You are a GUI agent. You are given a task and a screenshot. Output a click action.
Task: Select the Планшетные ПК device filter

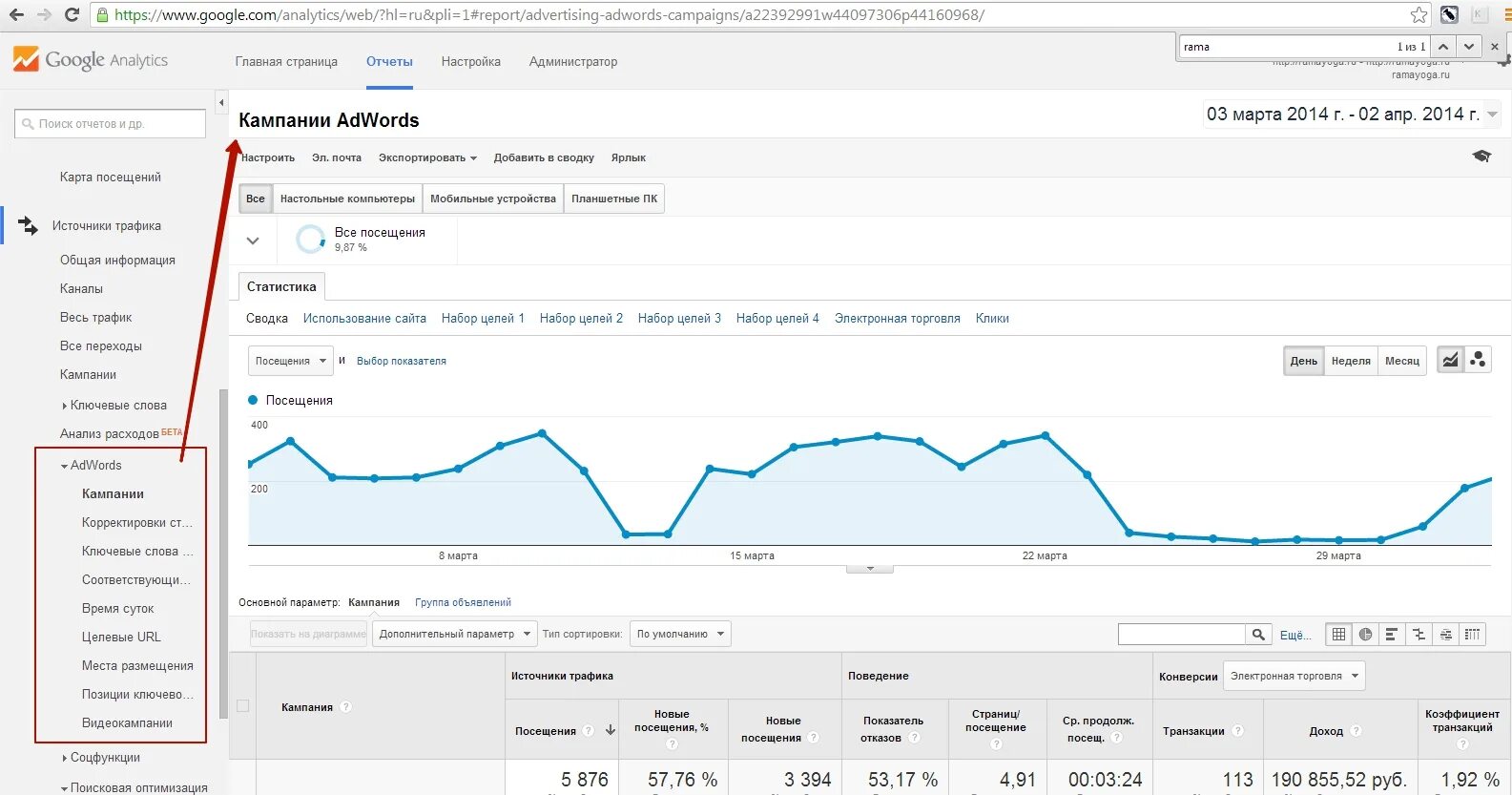(614, 199)
